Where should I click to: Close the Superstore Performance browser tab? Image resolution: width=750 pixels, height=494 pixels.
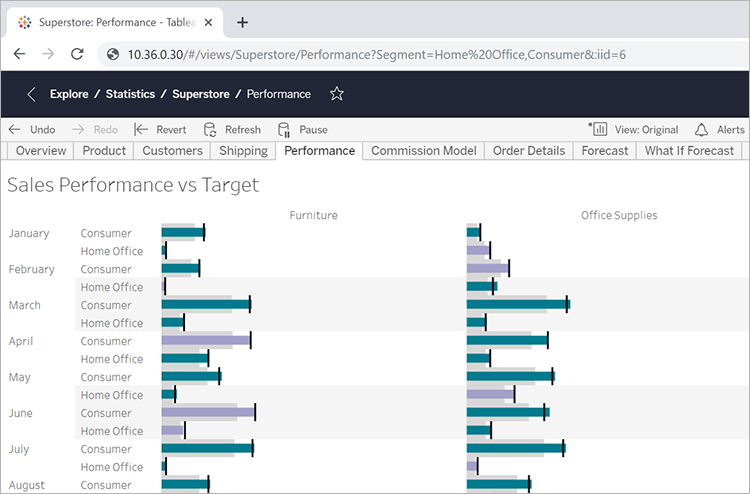click(x=208, y=22)
